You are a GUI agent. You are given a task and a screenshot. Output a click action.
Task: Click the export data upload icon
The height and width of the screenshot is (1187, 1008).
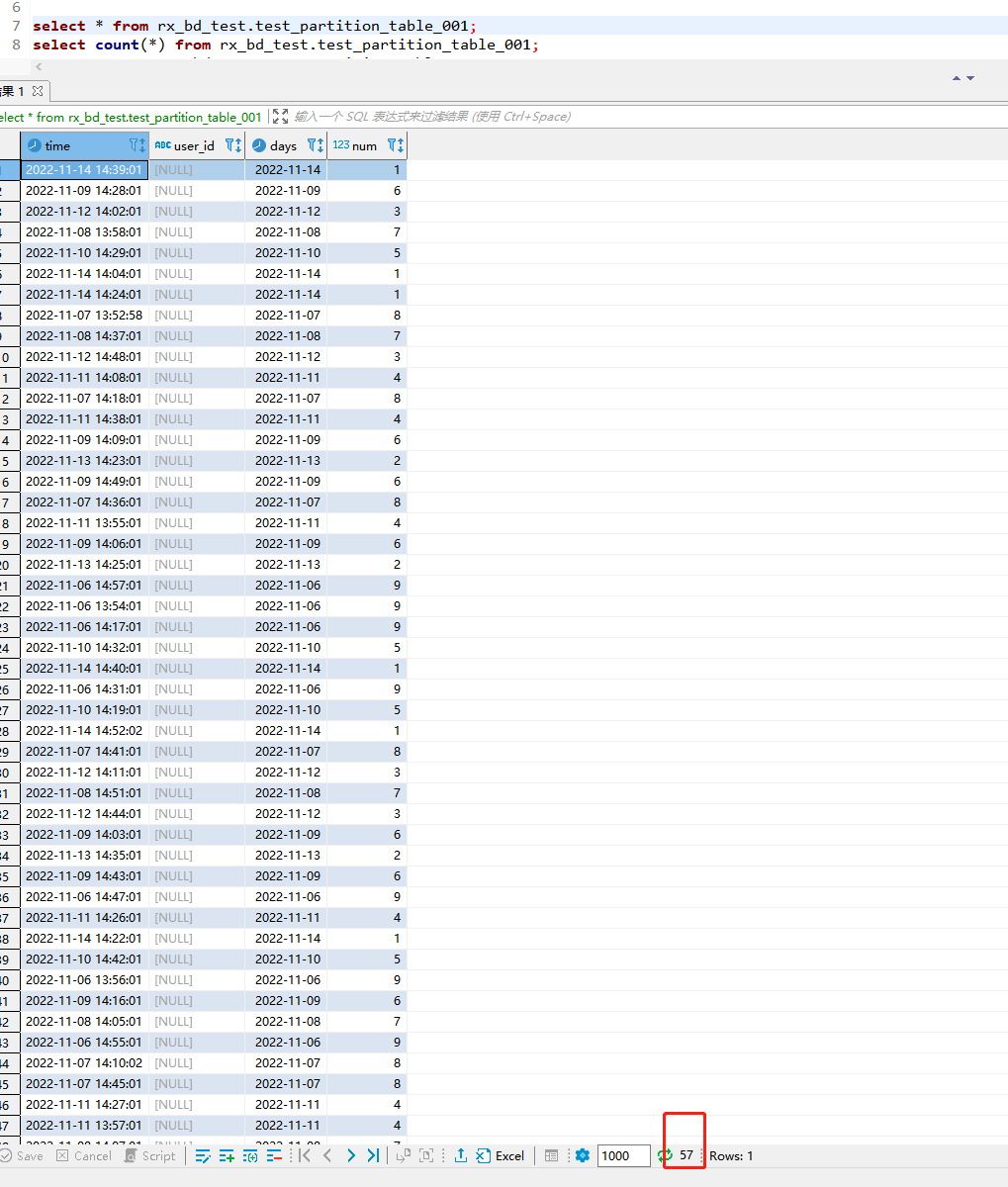tap(460, 1155)
